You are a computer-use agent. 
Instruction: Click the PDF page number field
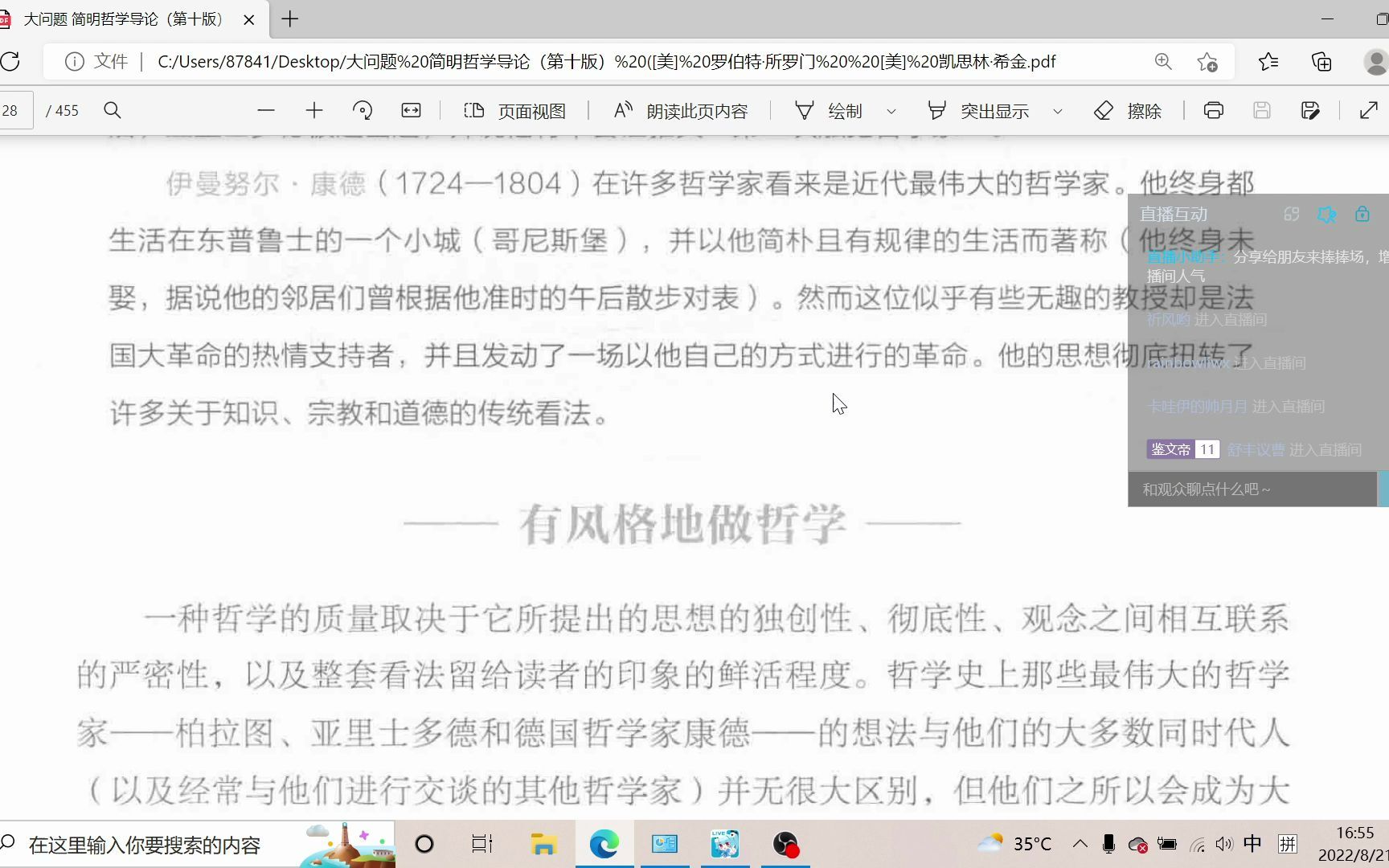click(x=15, y=111)
